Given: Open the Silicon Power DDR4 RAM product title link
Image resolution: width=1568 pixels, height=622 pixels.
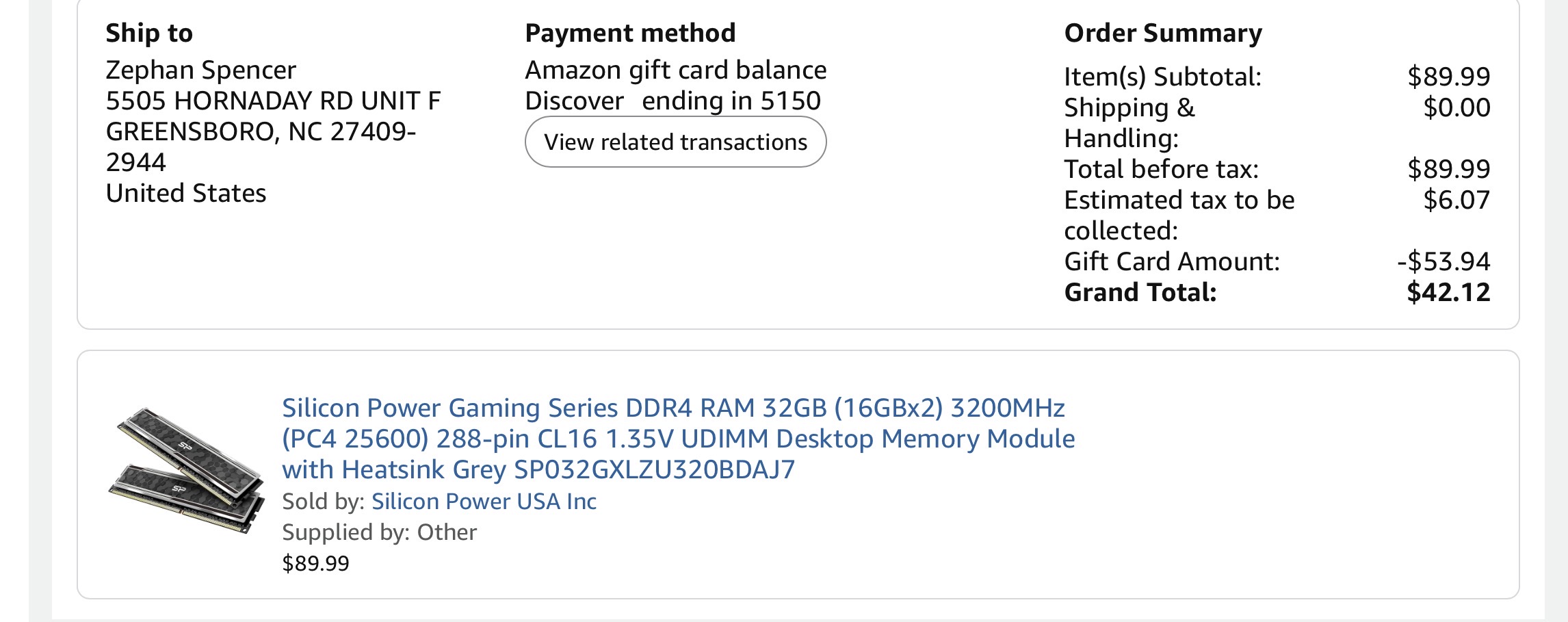Looking at the screenshot, I should click(677, 439).
